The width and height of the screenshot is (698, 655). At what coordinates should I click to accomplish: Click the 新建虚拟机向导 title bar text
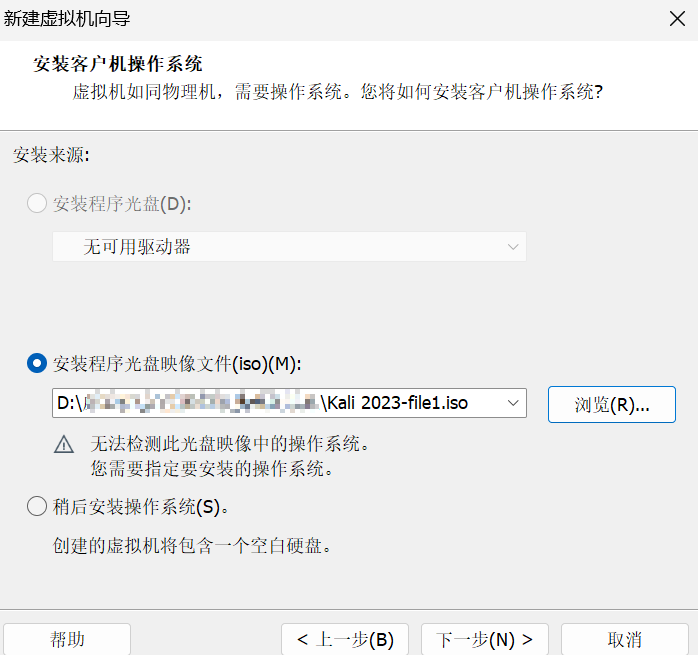(x=67, y=19)
